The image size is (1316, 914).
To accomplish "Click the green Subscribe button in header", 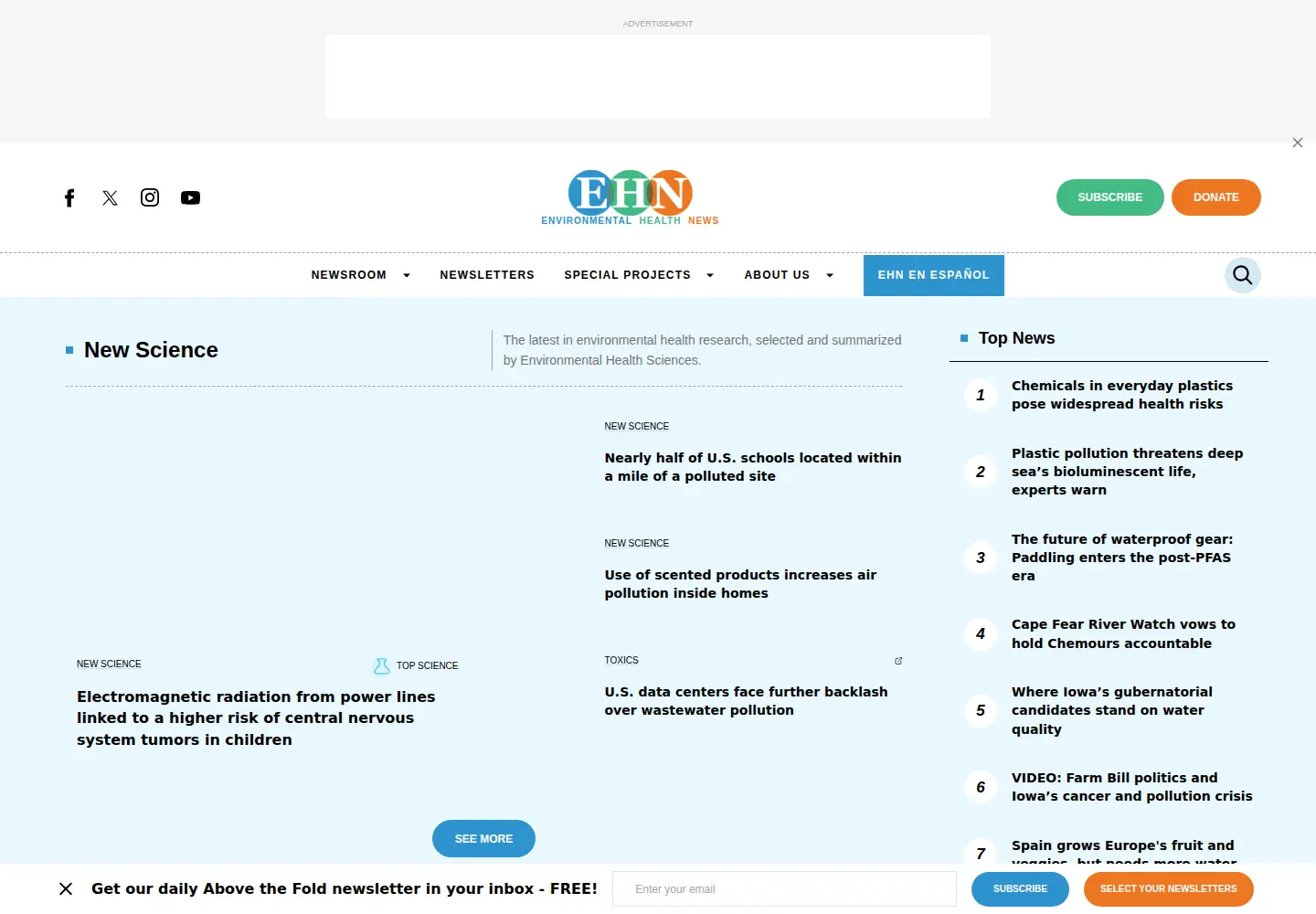I will [x=1110, y=197].
